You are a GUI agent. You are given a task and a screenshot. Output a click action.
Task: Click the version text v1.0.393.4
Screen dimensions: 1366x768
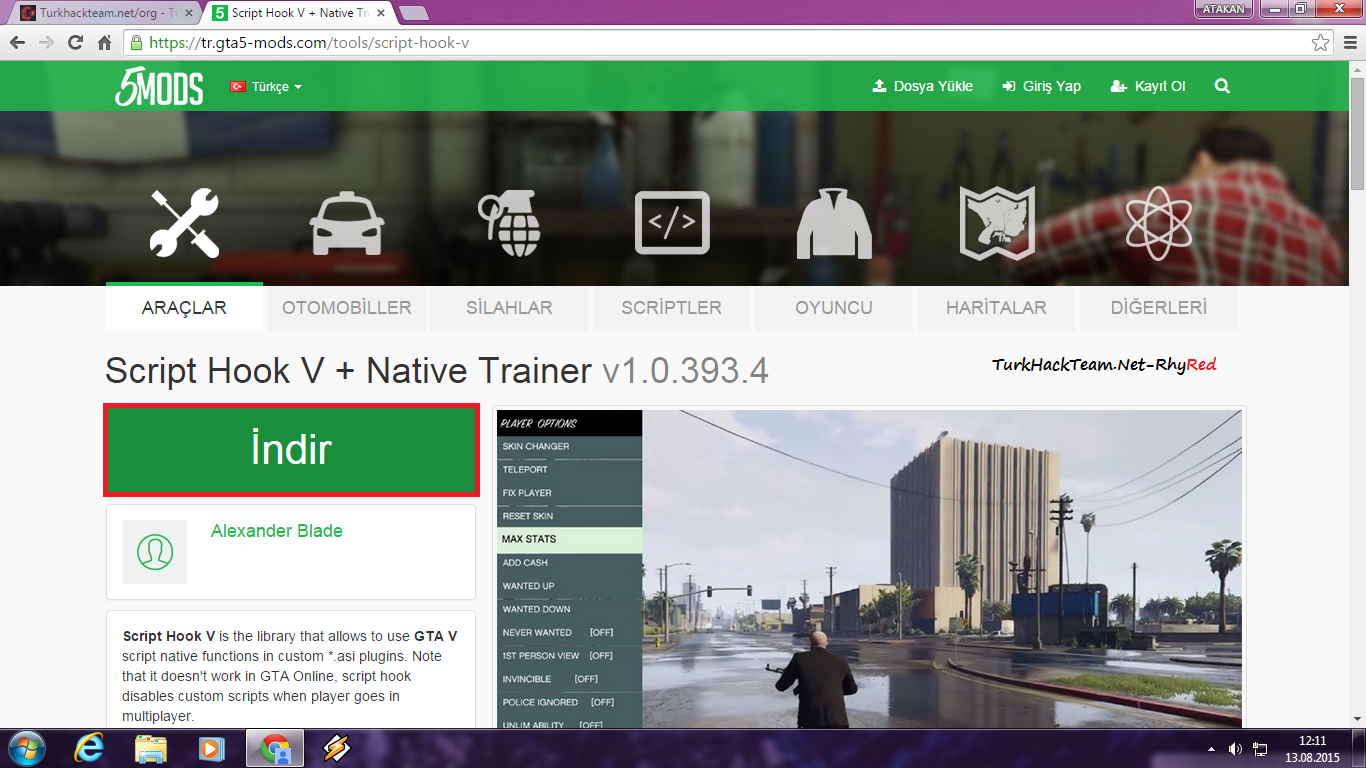tap(685, 371)
